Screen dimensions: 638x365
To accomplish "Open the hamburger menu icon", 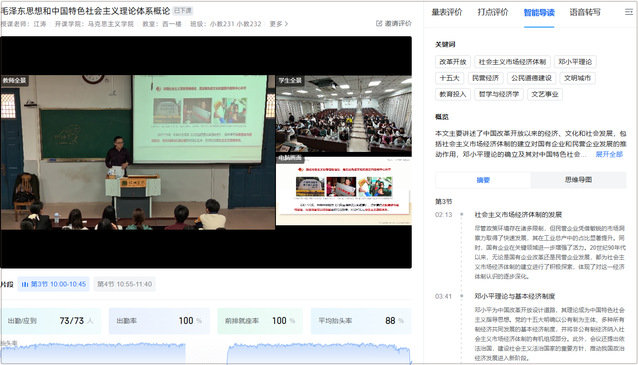I will click(629, 12).
